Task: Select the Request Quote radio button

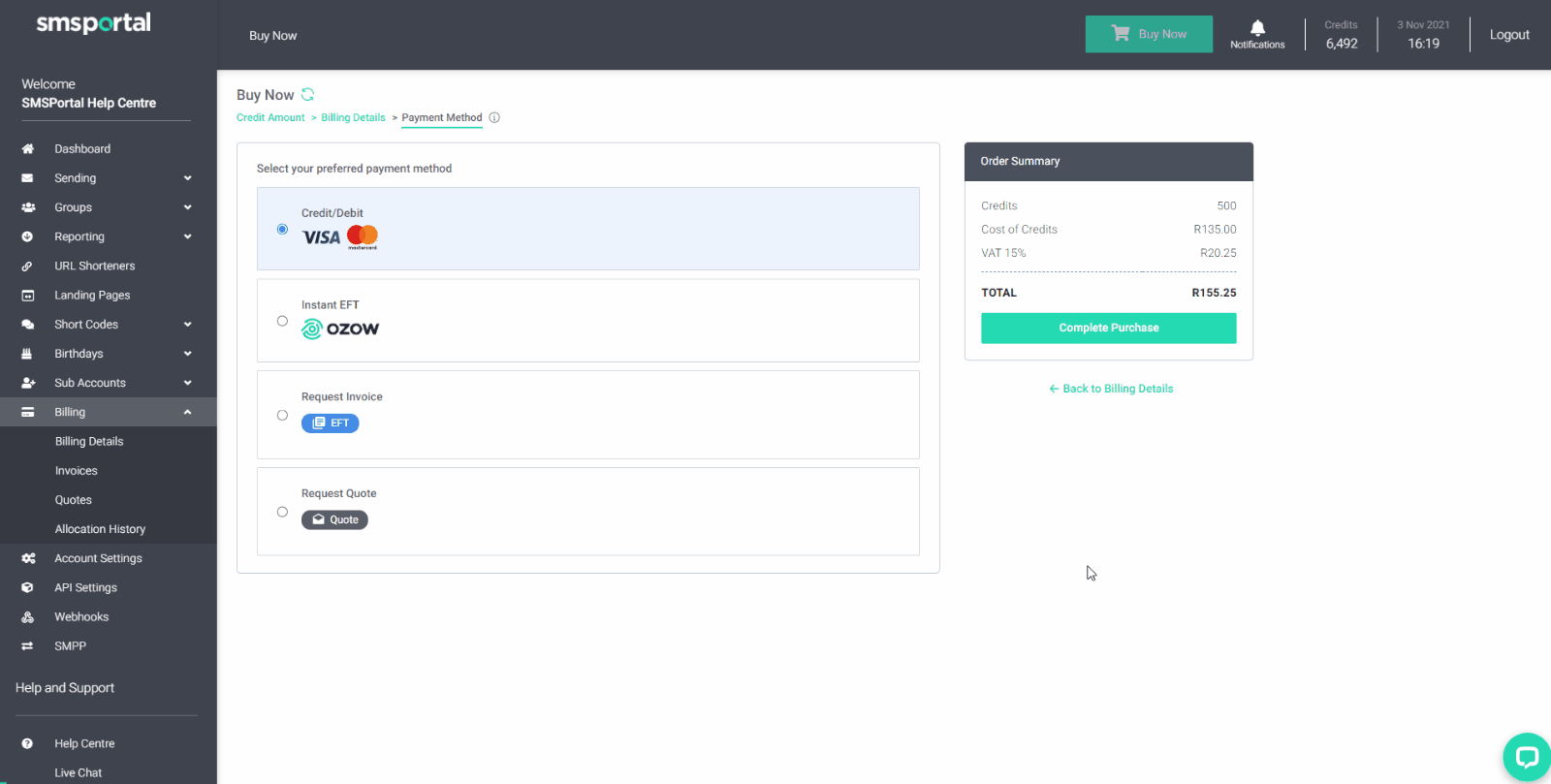Action: [282, 512]
